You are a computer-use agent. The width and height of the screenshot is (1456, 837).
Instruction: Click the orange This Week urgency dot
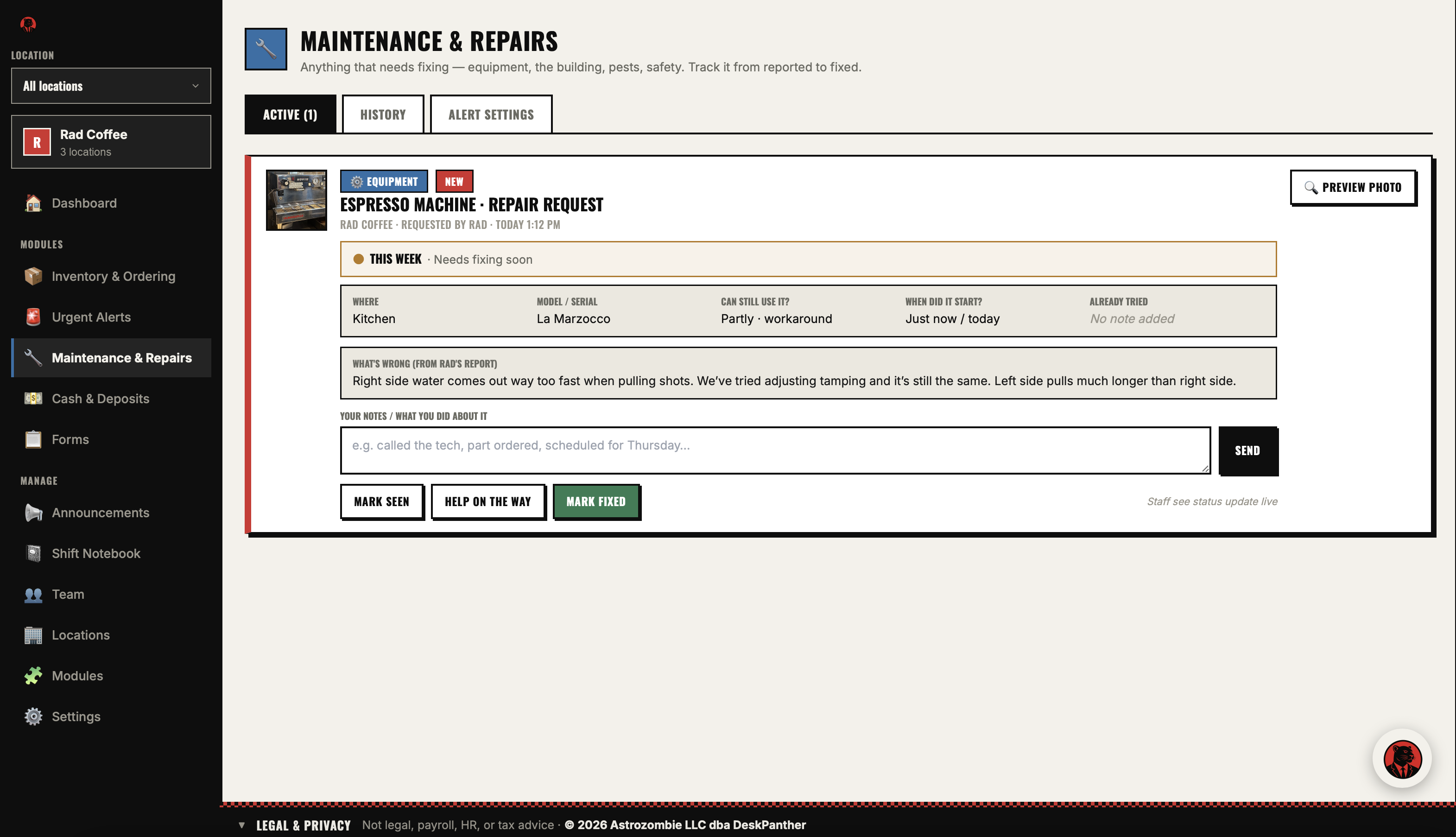click(x=358, y=259)
